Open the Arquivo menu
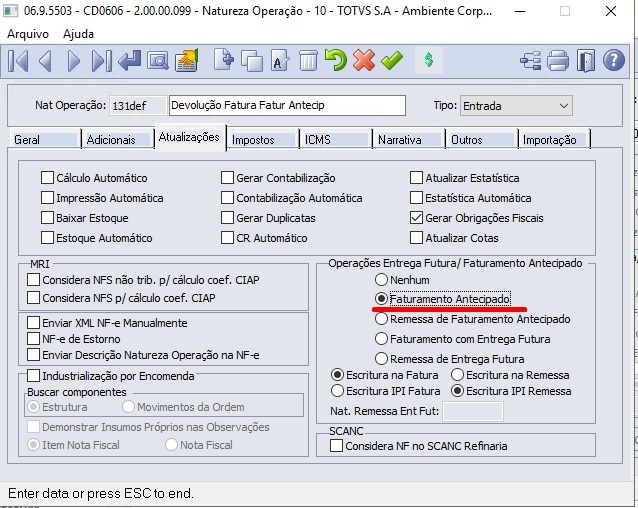Image resolution: width=638 pixels, height=508 pixels. [28, 34]
